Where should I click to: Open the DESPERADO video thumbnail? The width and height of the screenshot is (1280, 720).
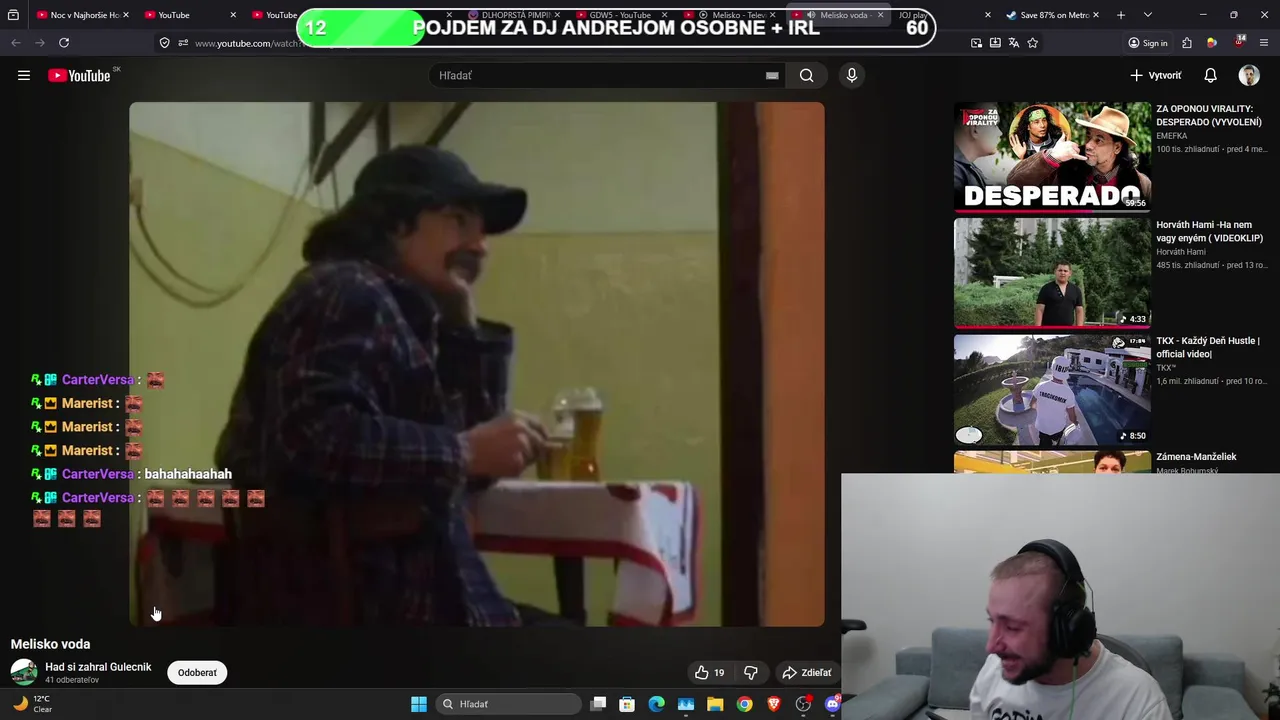click(x=1052, y=156)
